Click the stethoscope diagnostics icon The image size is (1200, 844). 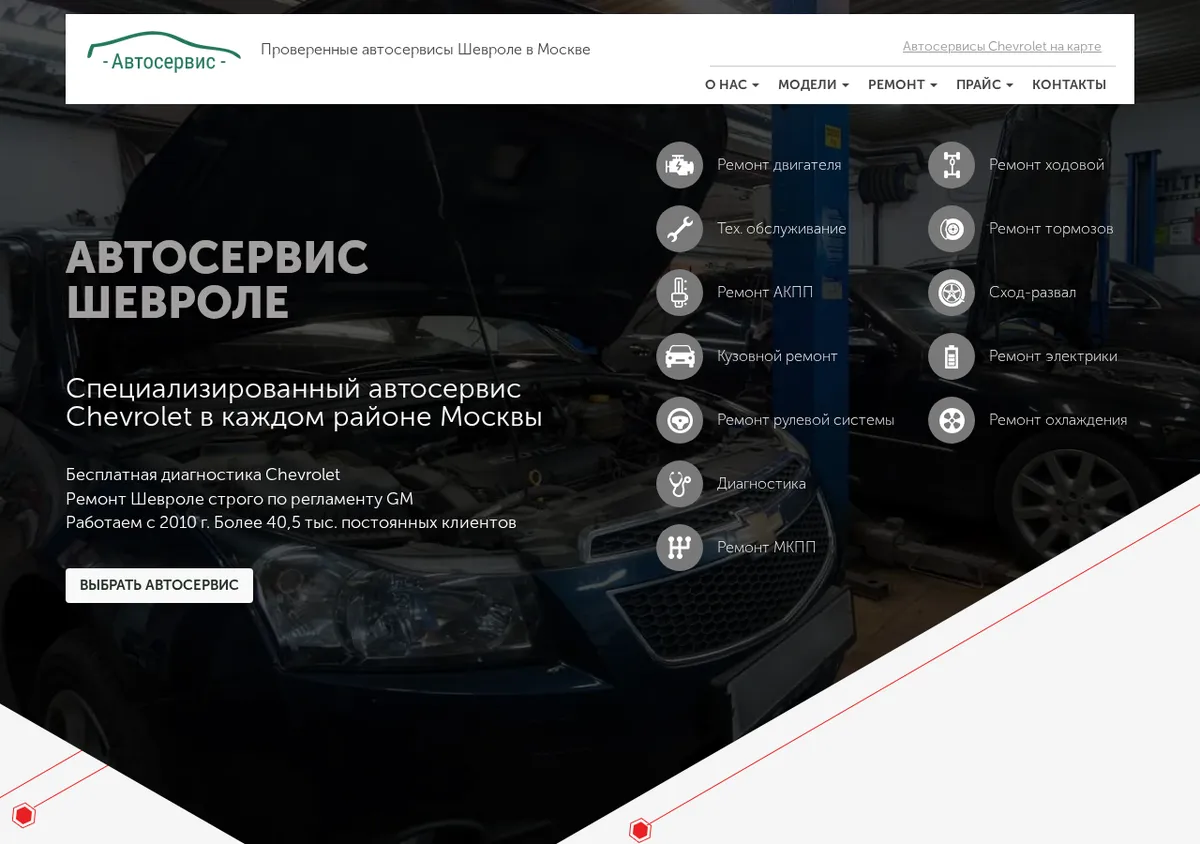680,484
